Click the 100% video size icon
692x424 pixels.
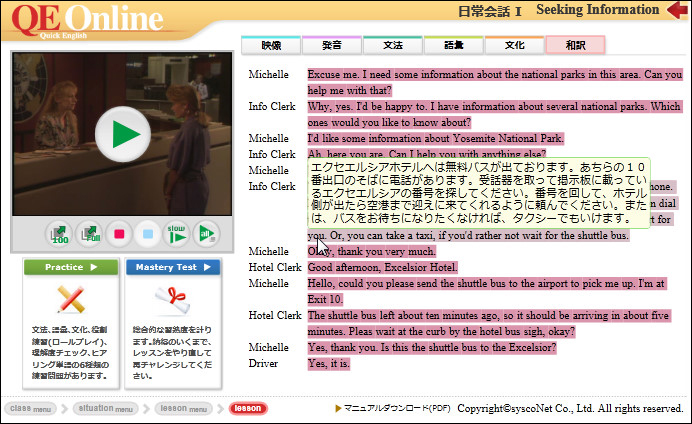click(x=60, y=234)
